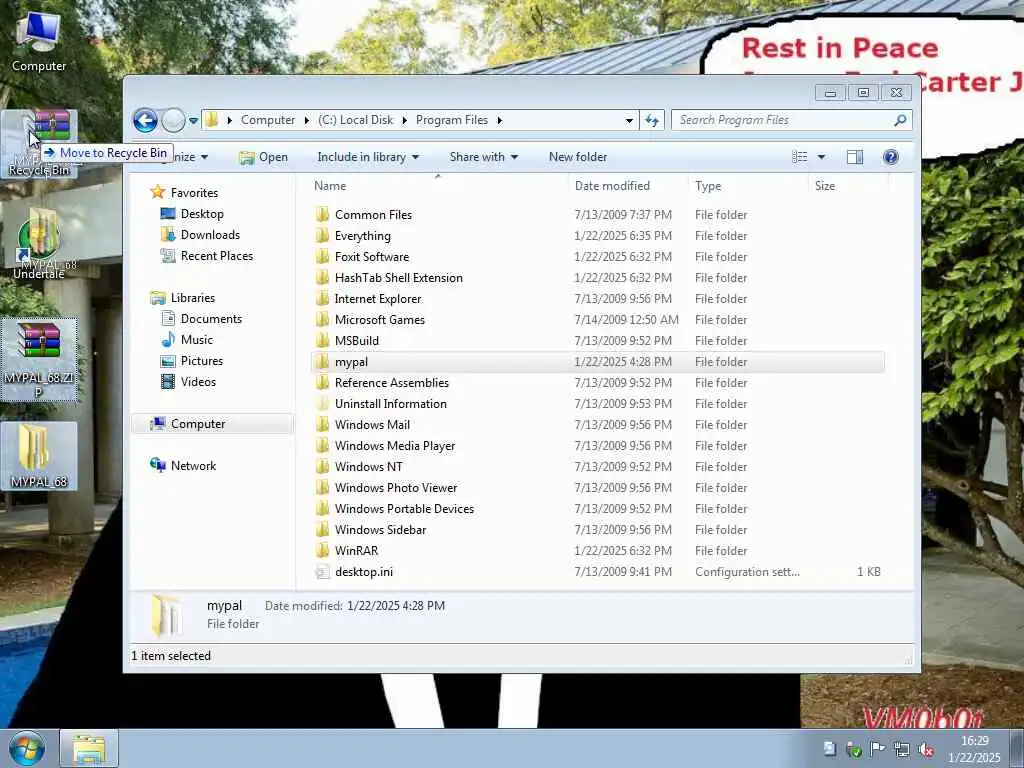Image resolution: width=1024 pixels, height=768 pixels.
Task: Open Downloads in Favorites
Action: click(x=210, y=235)
